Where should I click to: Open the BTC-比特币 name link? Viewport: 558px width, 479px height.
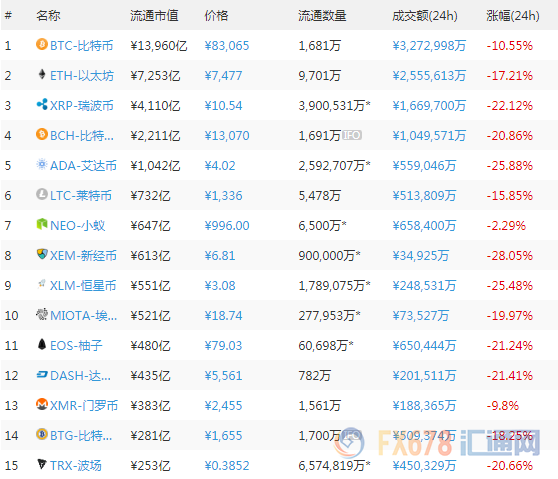point(81,46)
